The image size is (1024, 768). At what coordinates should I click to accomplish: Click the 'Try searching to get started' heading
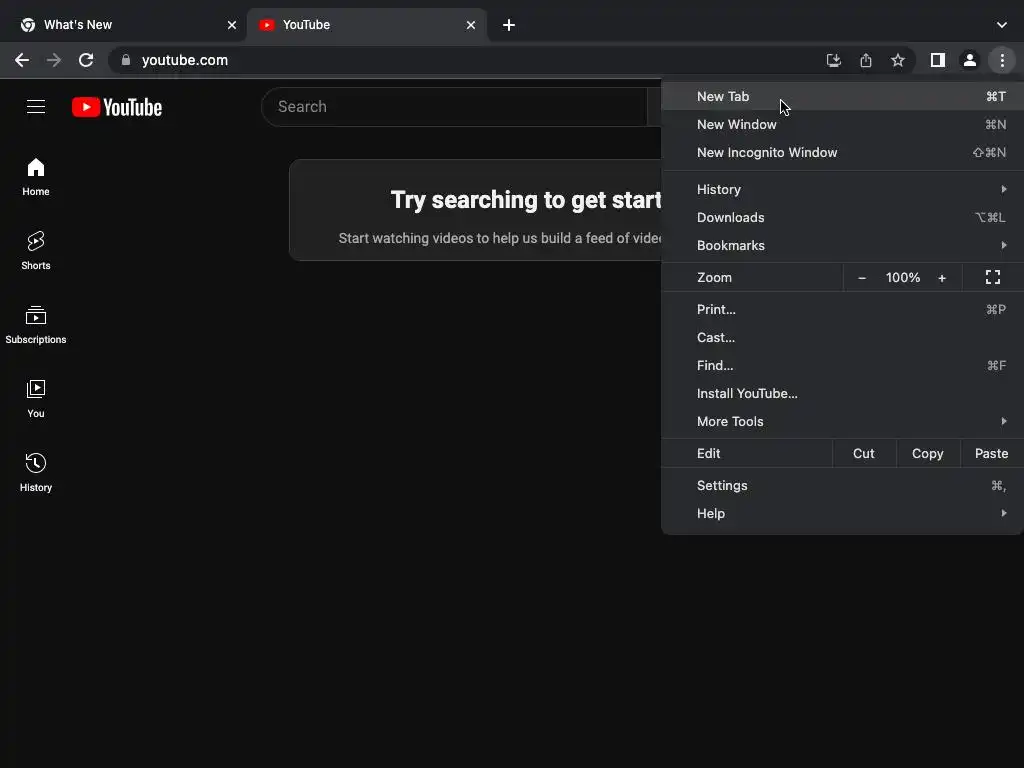pos(526,200)
